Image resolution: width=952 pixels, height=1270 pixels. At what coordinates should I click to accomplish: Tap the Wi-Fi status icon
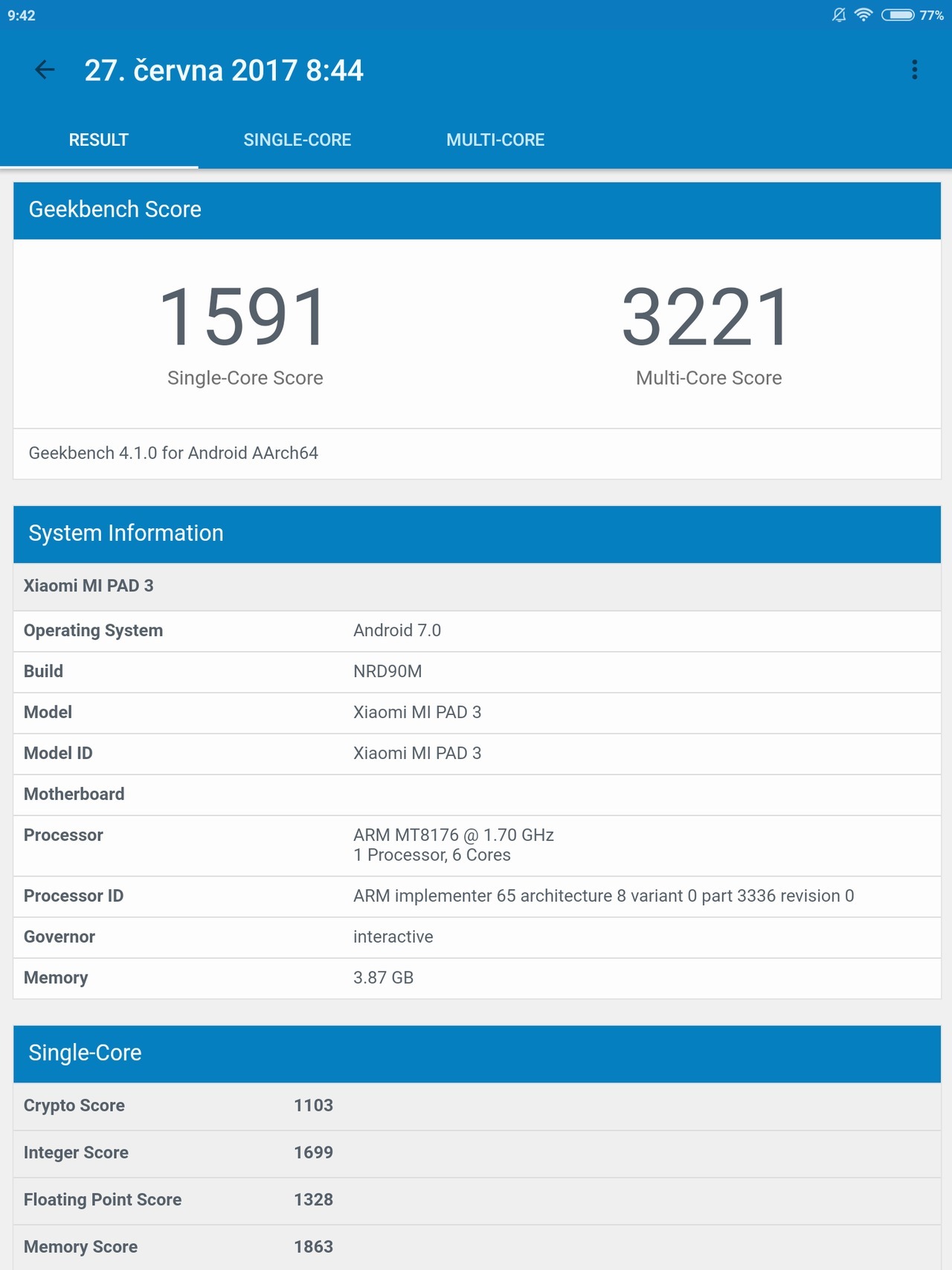coord(863,15)
